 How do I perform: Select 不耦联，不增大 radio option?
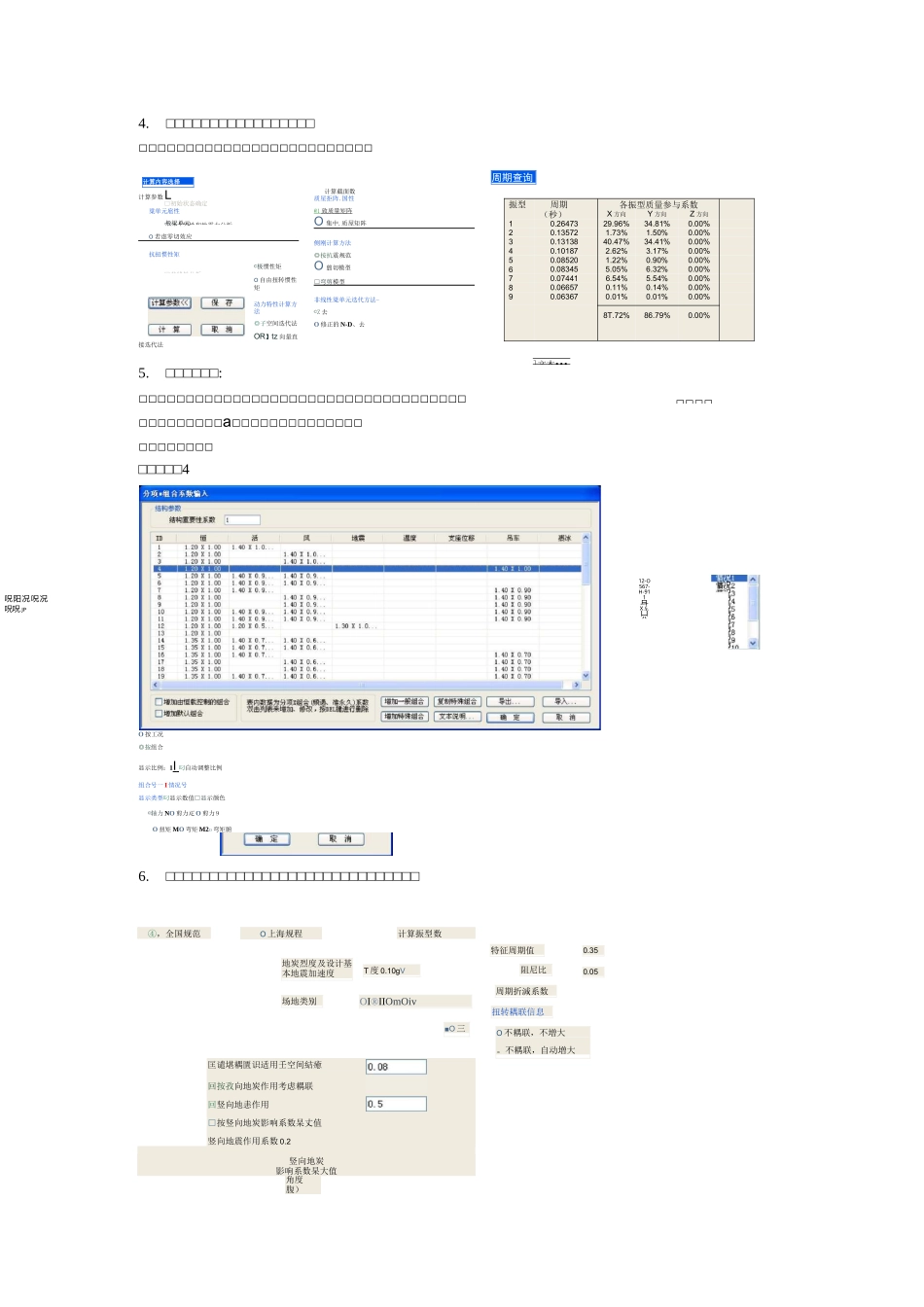click(x=499, y=1034)
